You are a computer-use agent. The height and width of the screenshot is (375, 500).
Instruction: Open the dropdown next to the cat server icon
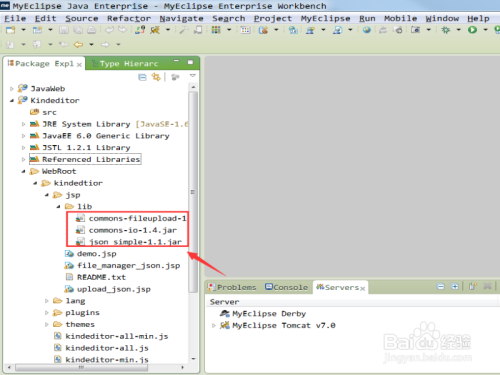(x=168, y=30)
